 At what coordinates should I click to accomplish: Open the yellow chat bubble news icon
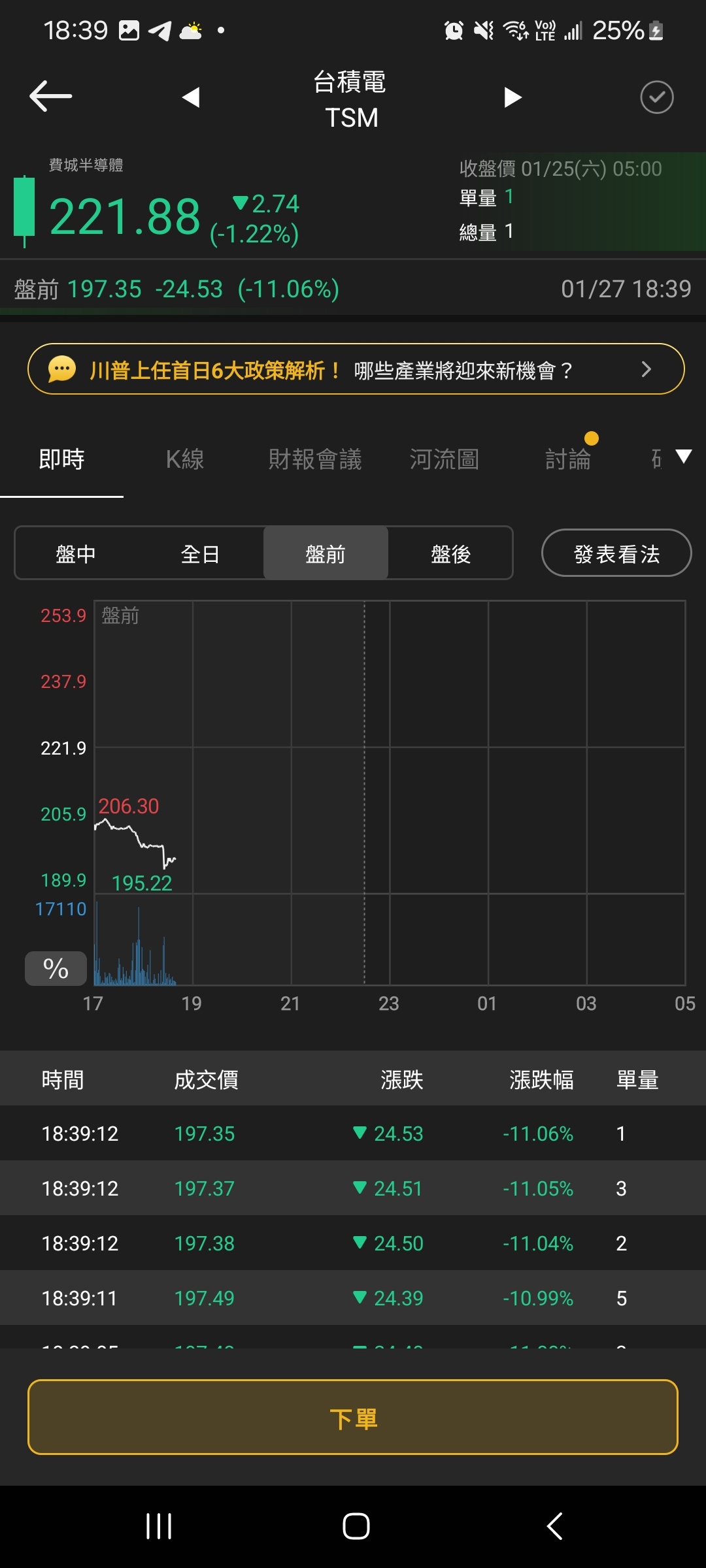(x=62, y=369)
